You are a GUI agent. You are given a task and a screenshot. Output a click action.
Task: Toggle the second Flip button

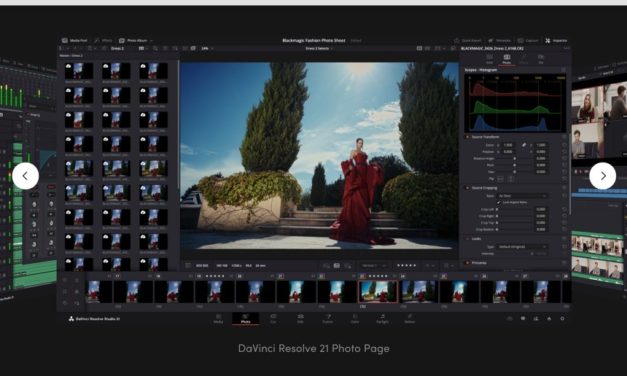(511, 179)
